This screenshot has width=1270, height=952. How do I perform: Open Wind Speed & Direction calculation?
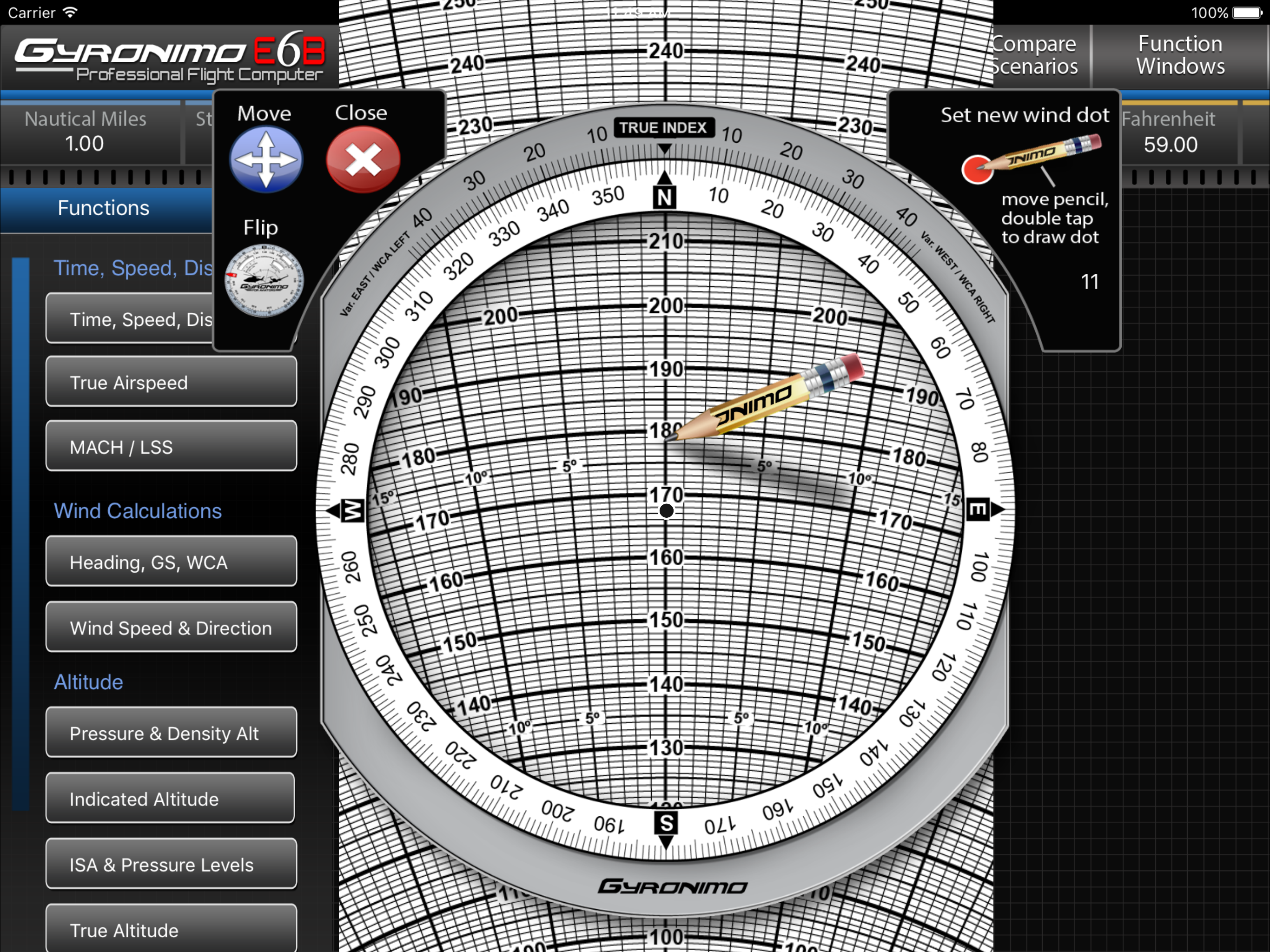point(171,627)
